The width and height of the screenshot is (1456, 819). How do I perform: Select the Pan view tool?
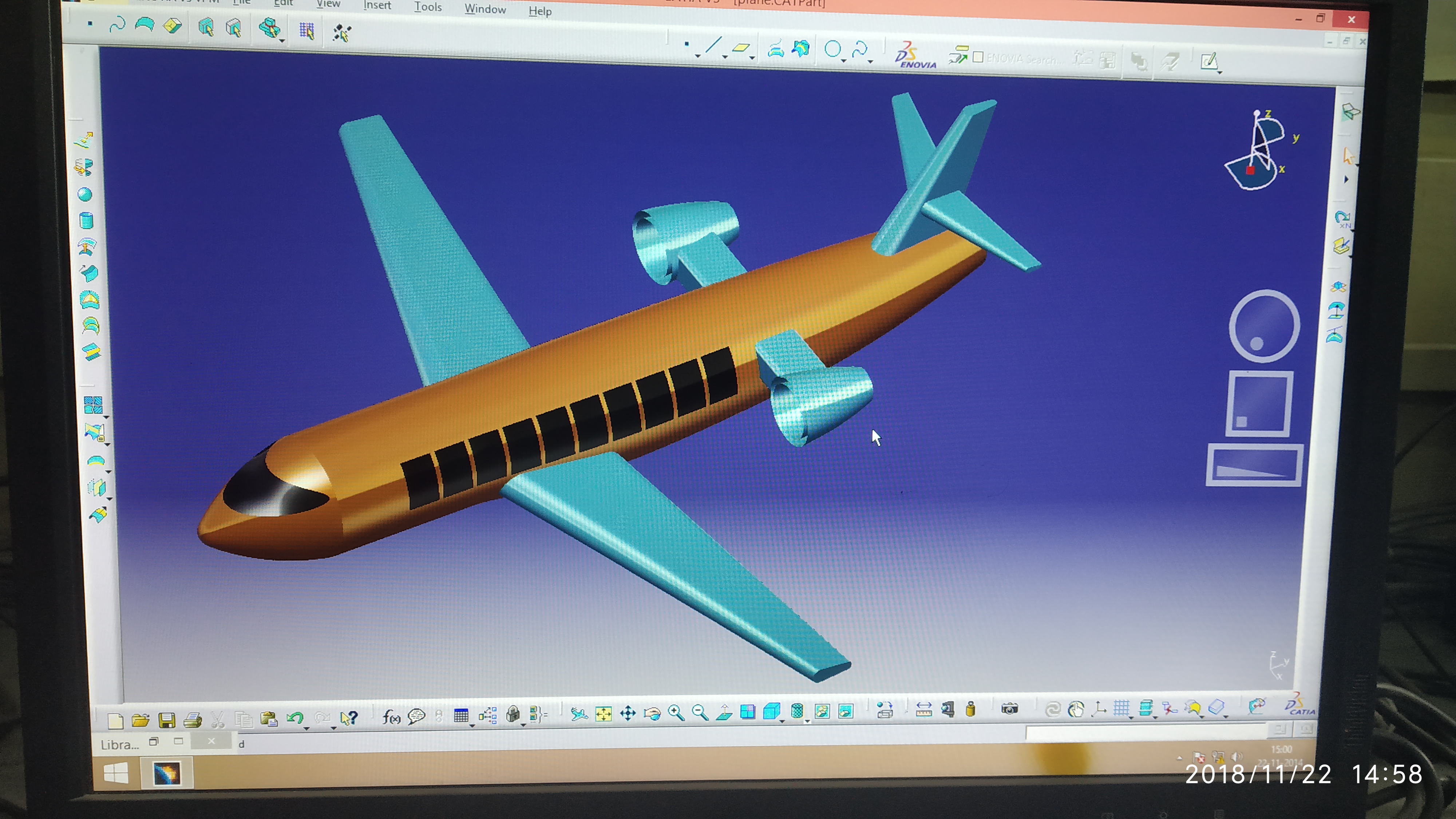tap(628, 714)
